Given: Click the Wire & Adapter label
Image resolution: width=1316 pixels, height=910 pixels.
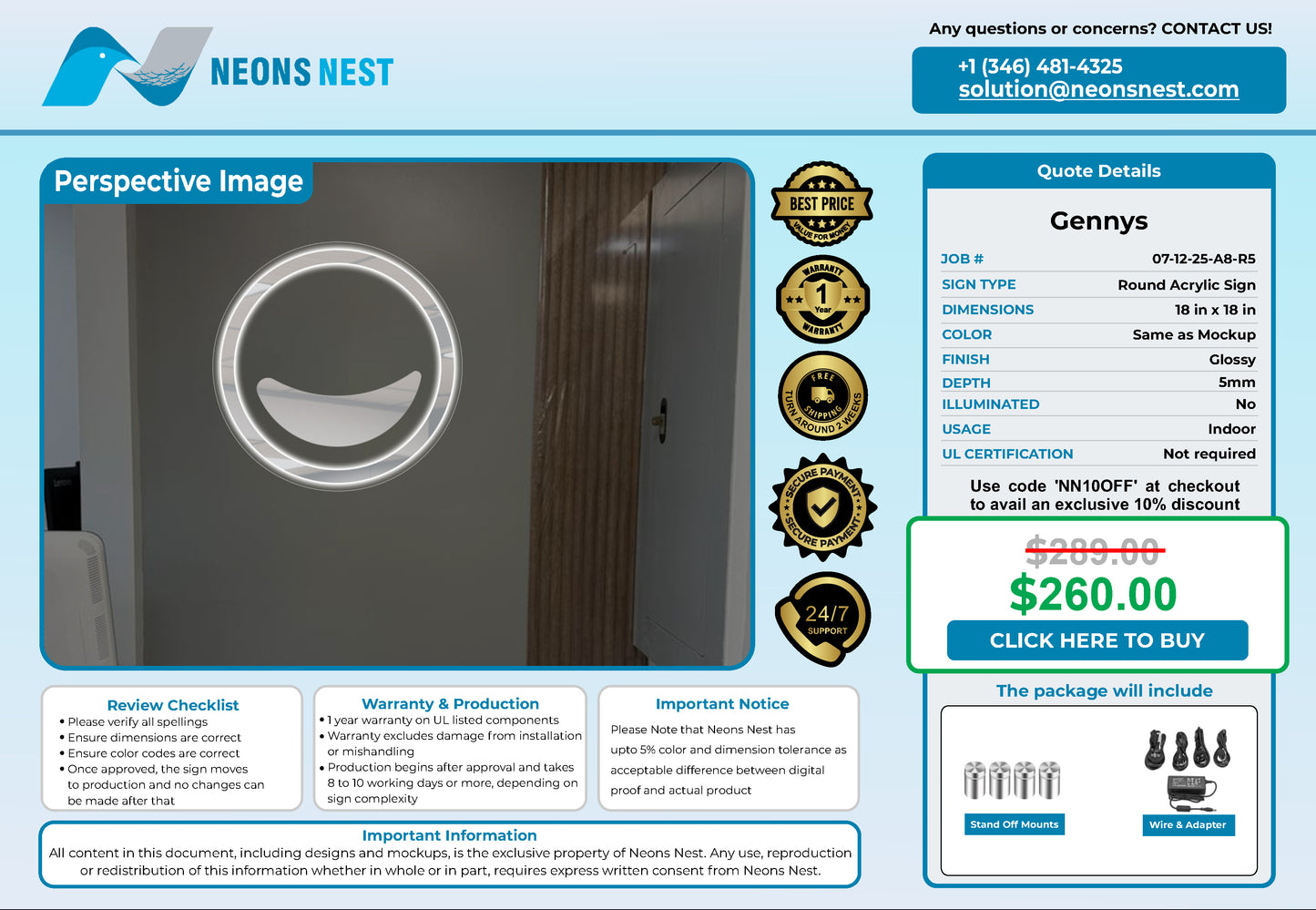Looking at the screenshot, I should click(x=1188, y=824).
